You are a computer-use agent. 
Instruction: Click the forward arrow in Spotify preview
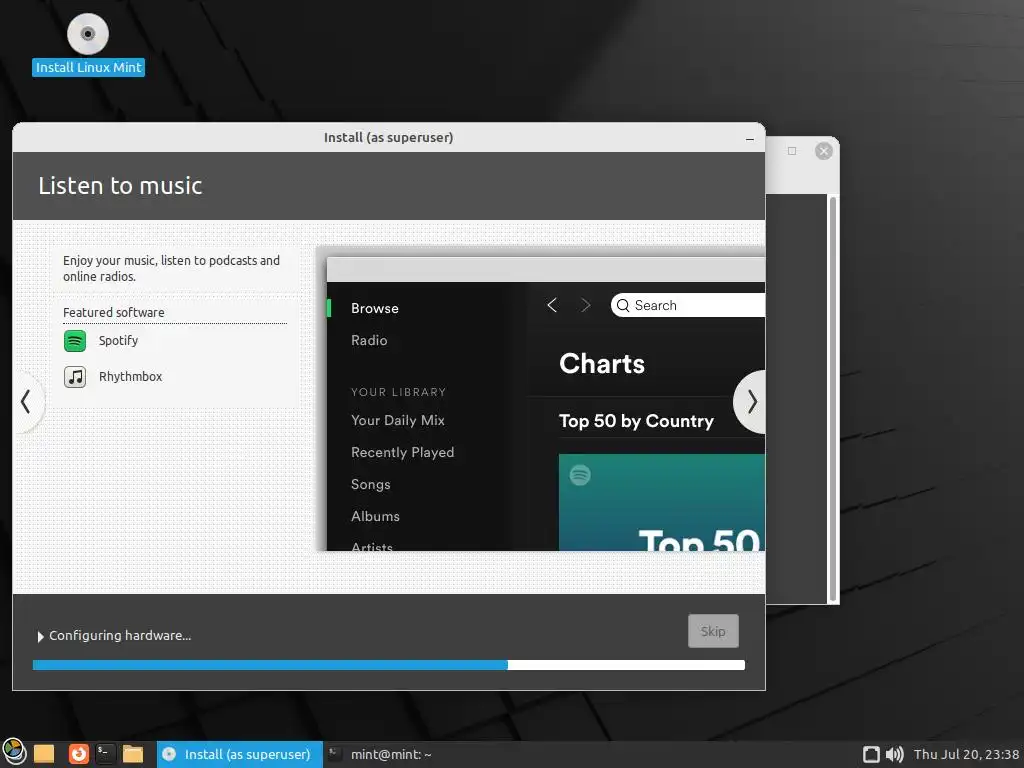pos(585,305)
